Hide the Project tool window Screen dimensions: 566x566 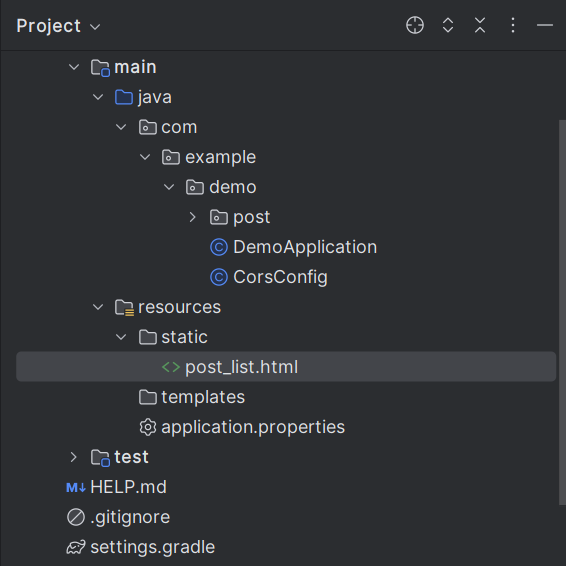[545, 25]
